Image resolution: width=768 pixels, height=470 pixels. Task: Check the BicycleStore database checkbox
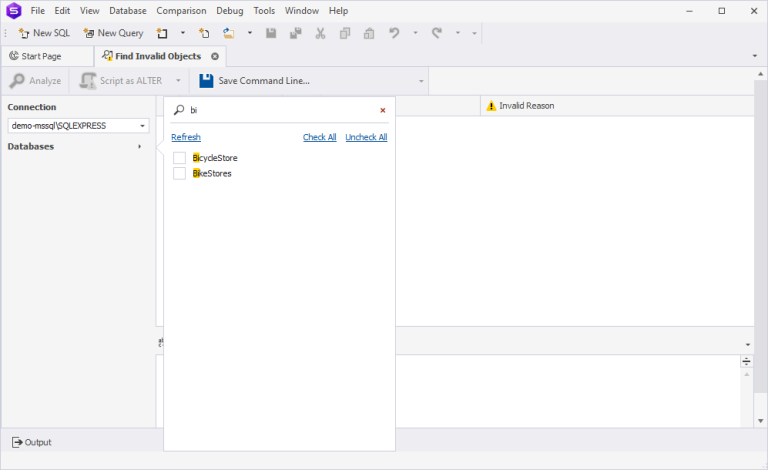179,158
